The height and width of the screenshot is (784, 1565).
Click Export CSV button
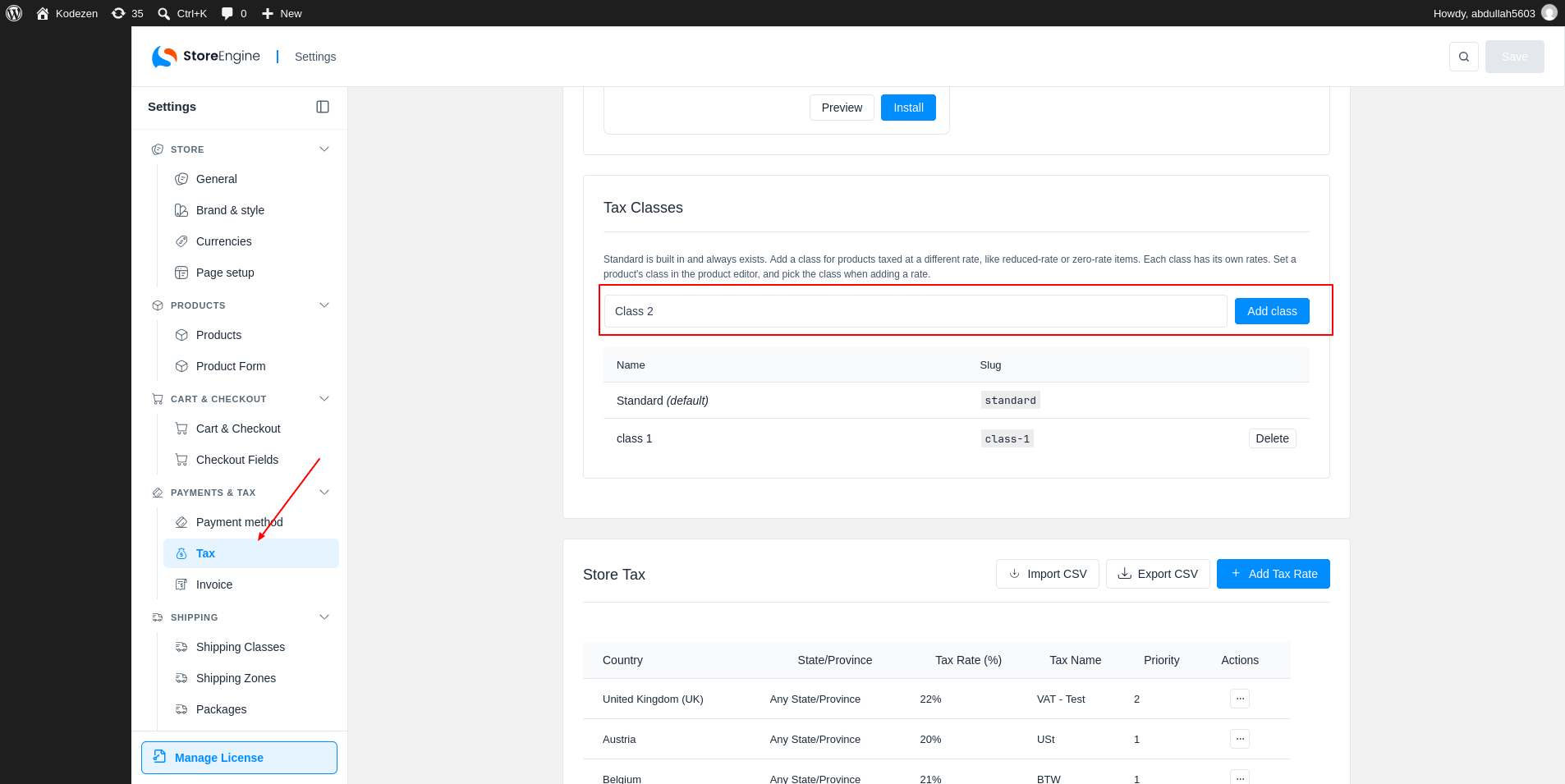pos(1158,574)
